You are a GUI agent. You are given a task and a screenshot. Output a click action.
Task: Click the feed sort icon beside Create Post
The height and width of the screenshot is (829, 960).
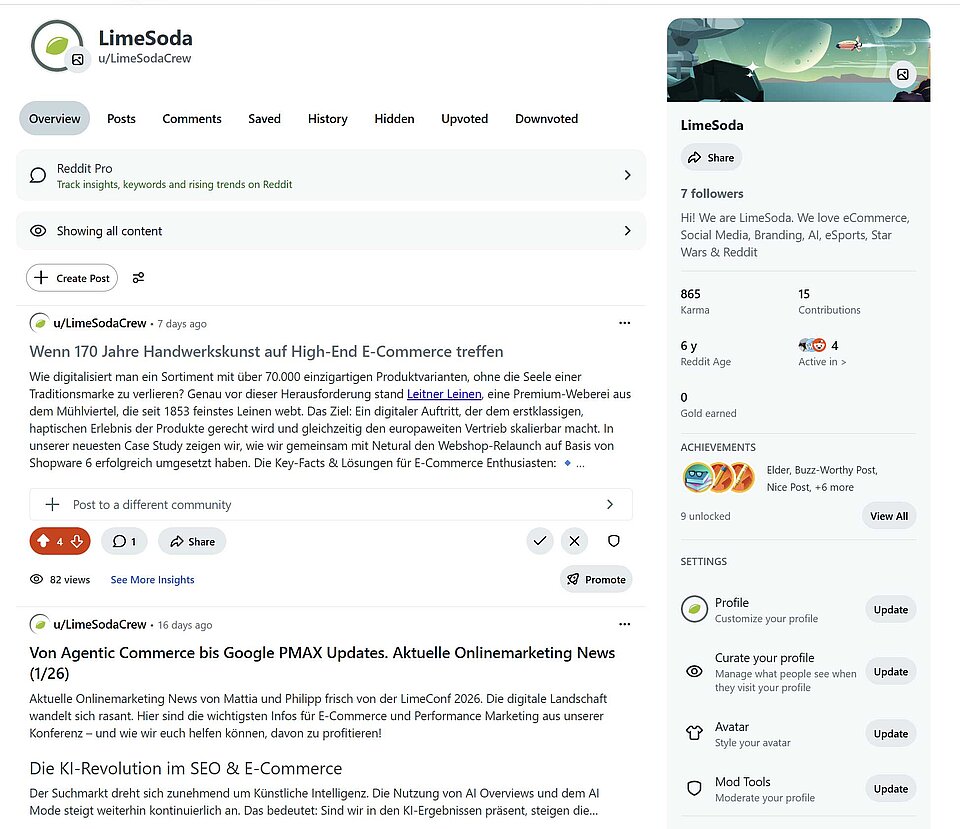coord(138,279)
